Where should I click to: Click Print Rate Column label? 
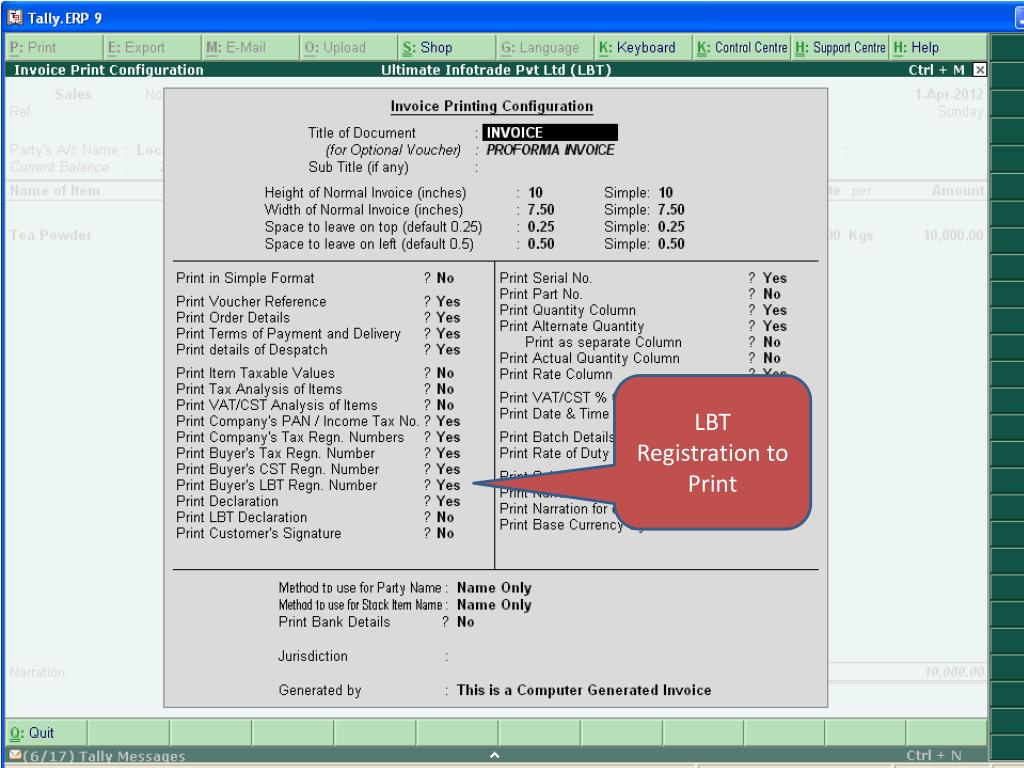coord(556,374)
